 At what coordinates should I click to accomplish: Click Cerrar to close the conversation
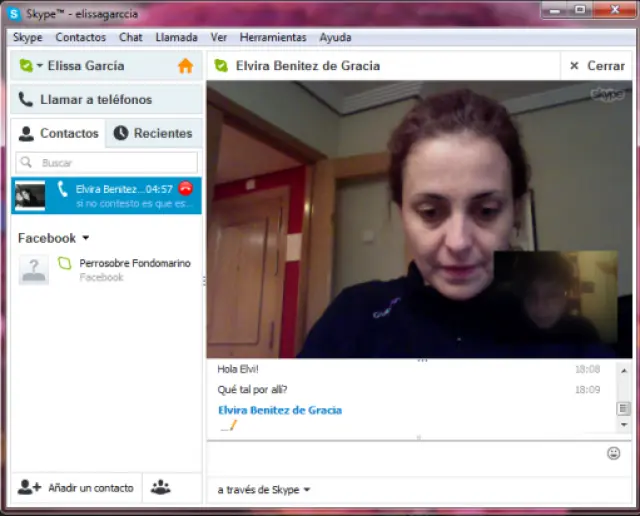click(597, 66)
